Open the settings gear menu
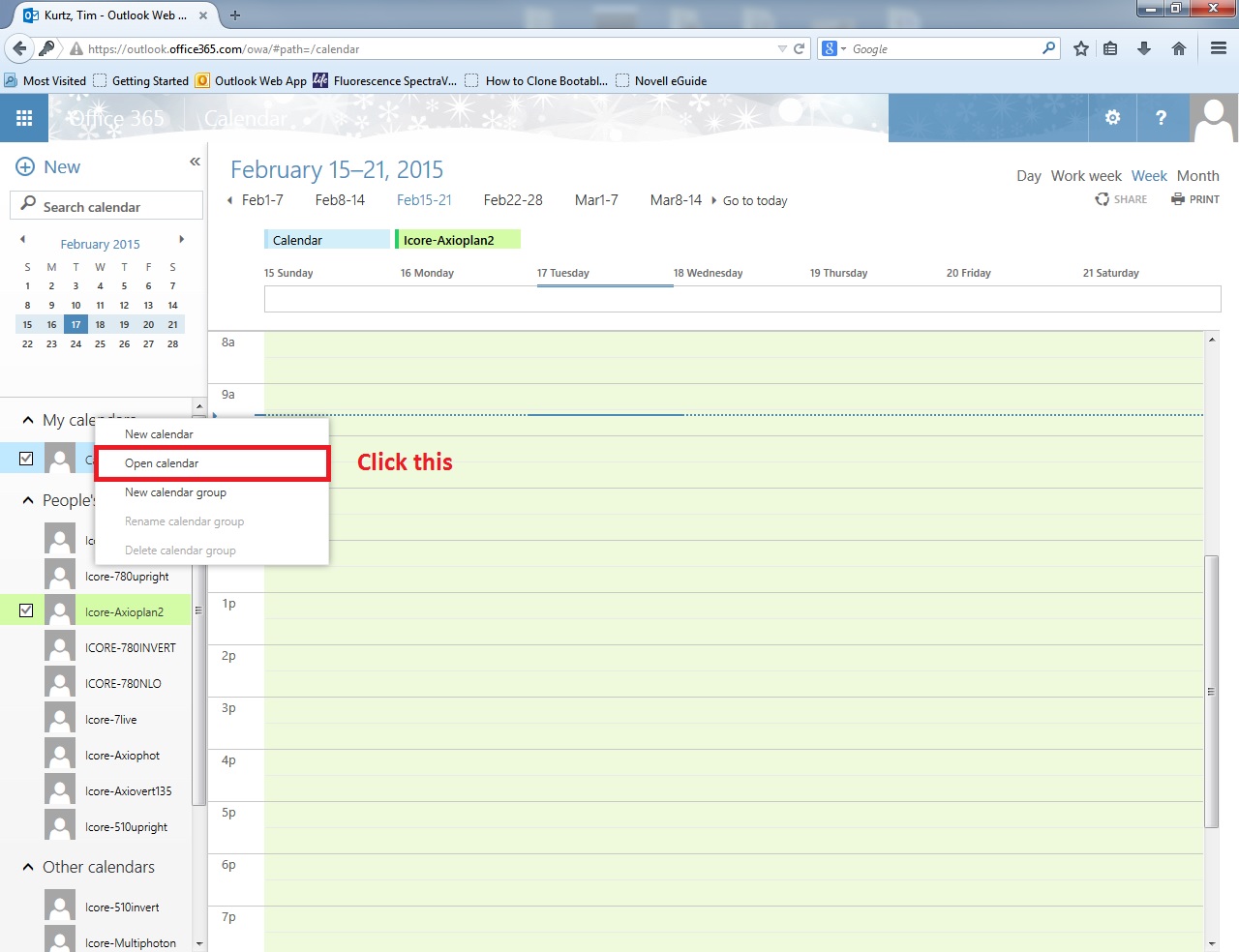1239x952 pixels. (1112, 118)
